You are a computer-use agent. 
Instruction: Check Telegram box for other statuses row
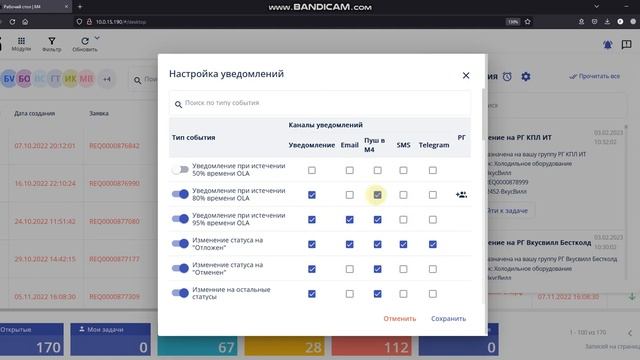tap(433, 294)
